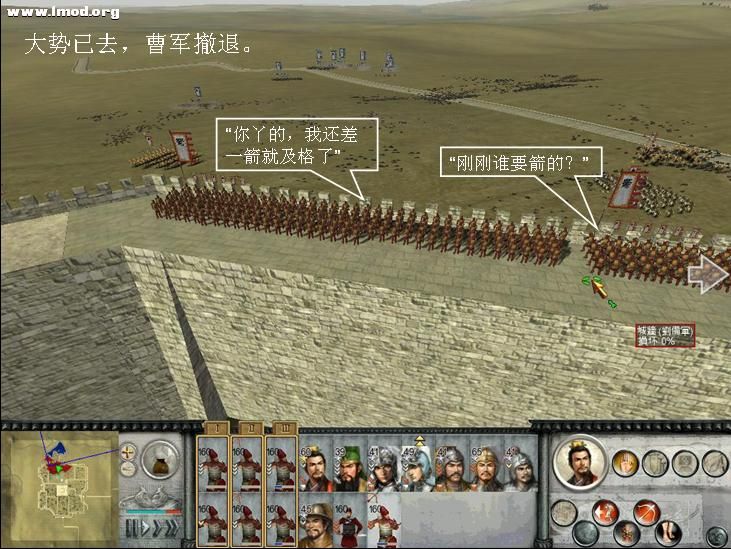The height and width of the screenshot is (549, 731).
Task: Toggle fire-at-will bow and arrow button
Action: click(647, 512)
